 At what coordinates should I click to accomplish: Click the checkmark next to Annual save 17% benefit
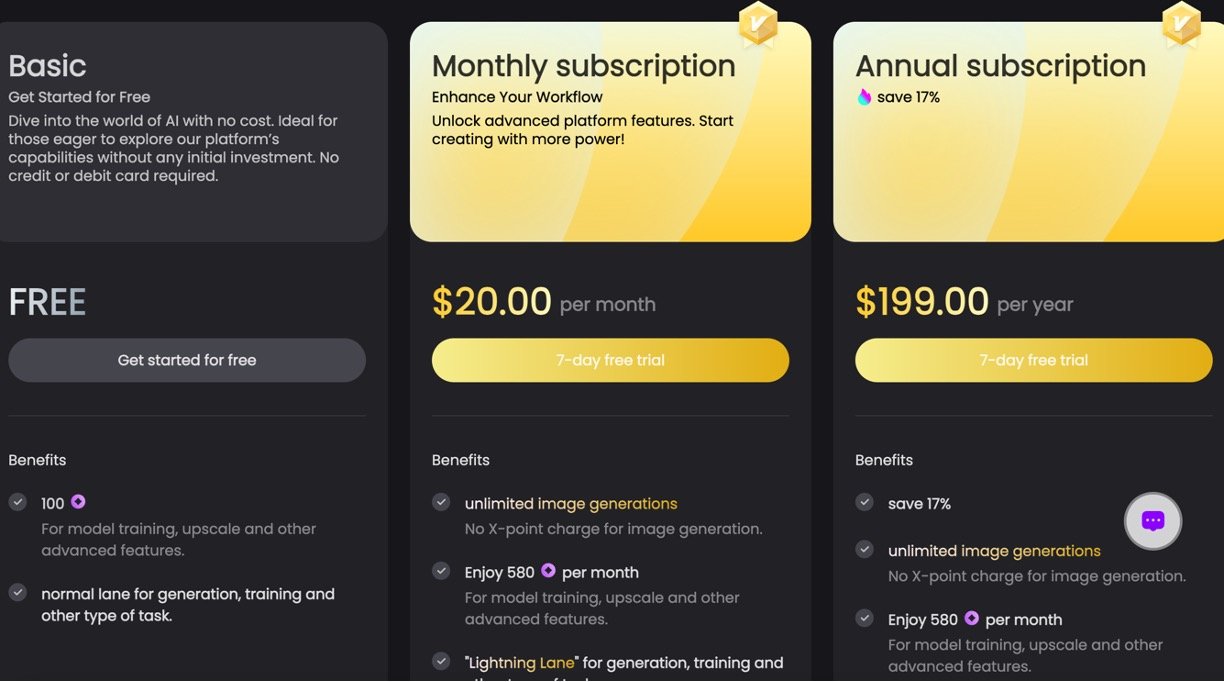click(x=864, y=502)
